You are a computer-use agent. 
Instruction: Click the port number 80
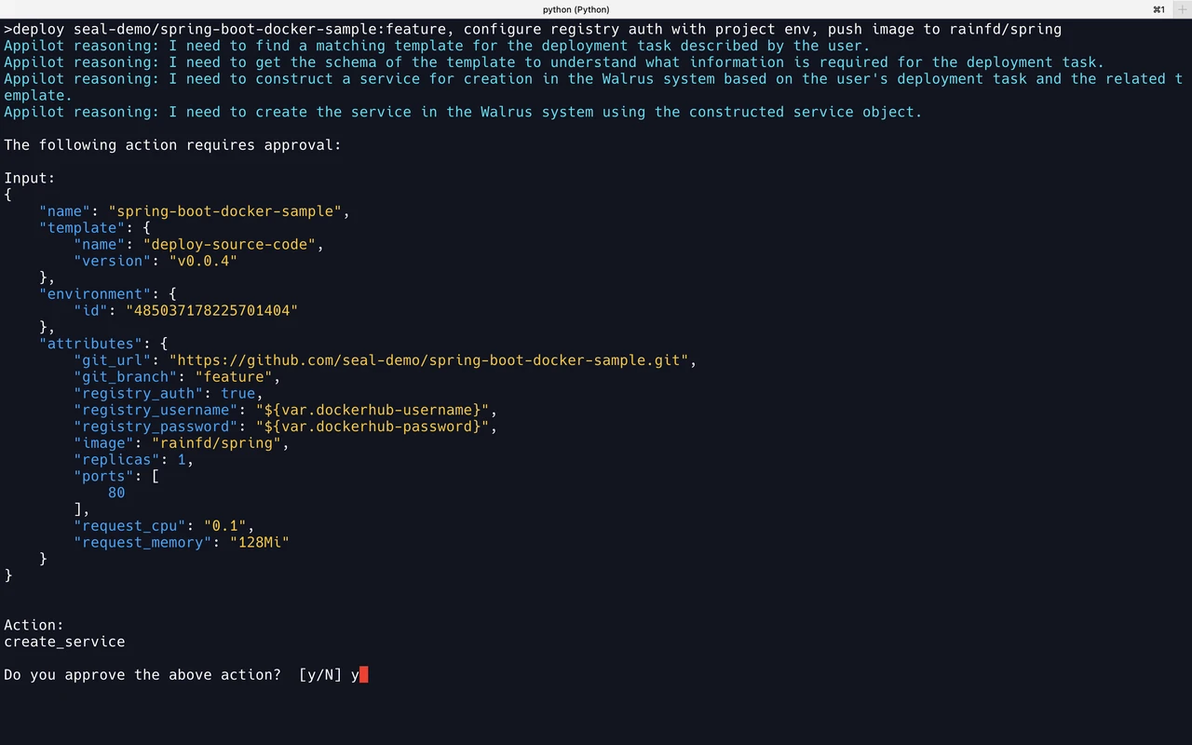(x=116, y=493)
